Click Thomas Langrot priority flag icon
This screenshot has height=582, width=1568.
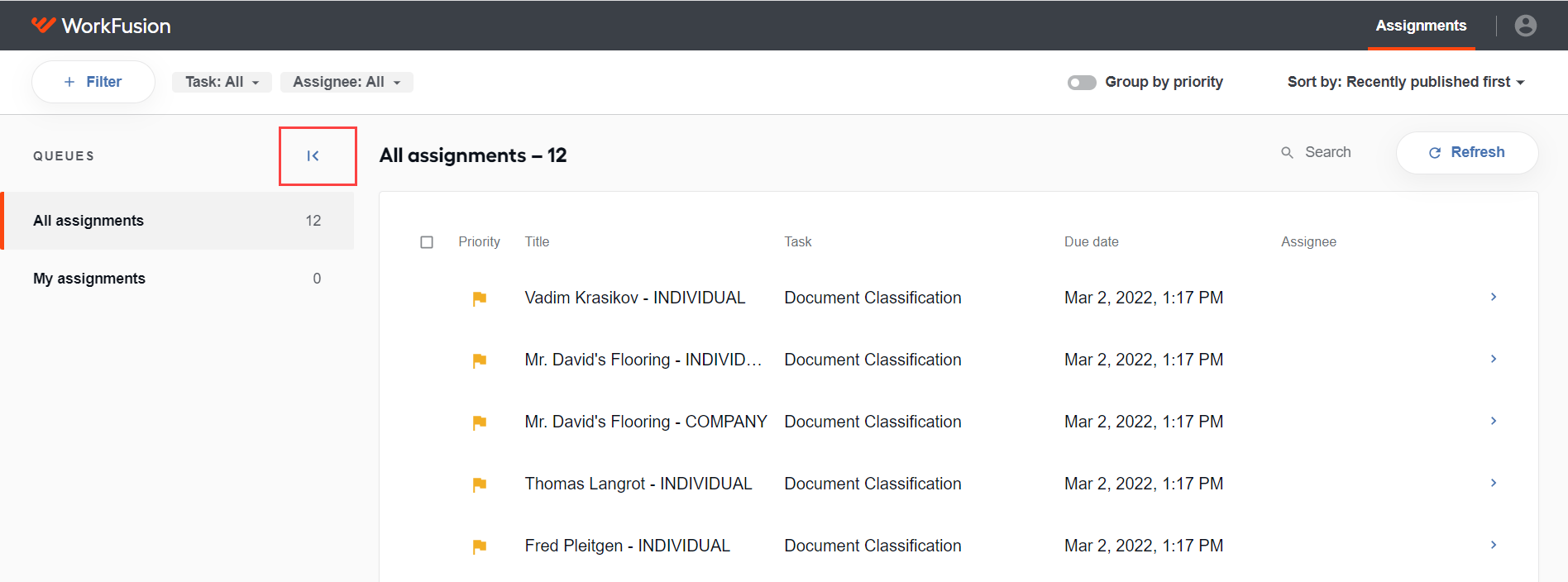point(479,484)
